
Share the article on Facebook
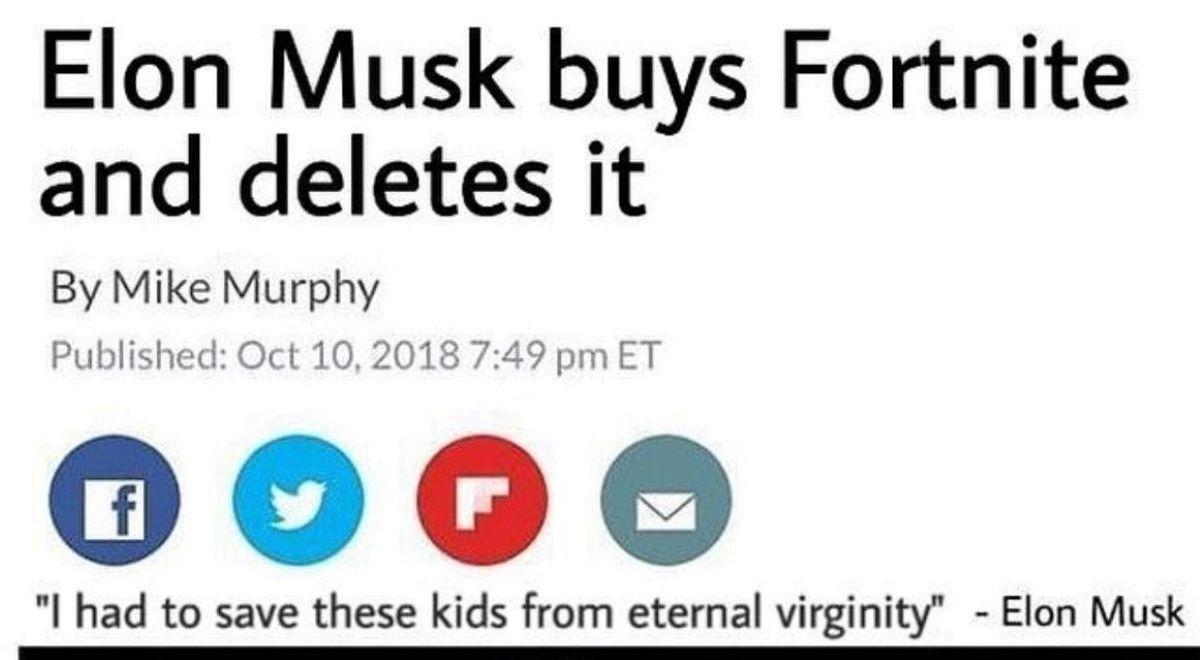click(116, 502)
